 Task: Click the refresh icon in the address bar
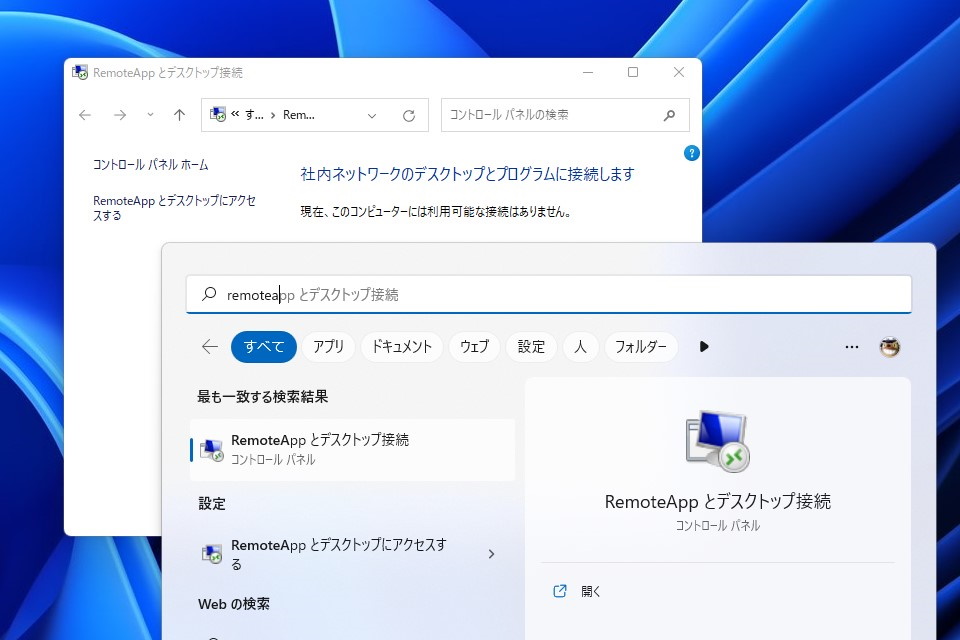[409, 115]
